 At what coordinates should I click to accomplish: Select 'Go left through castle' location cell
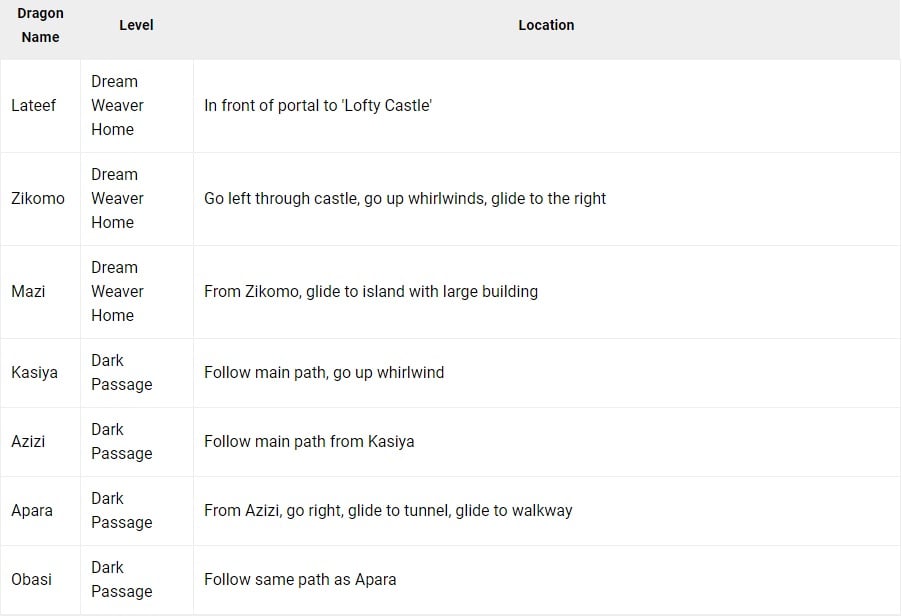(x=405, y=198)
